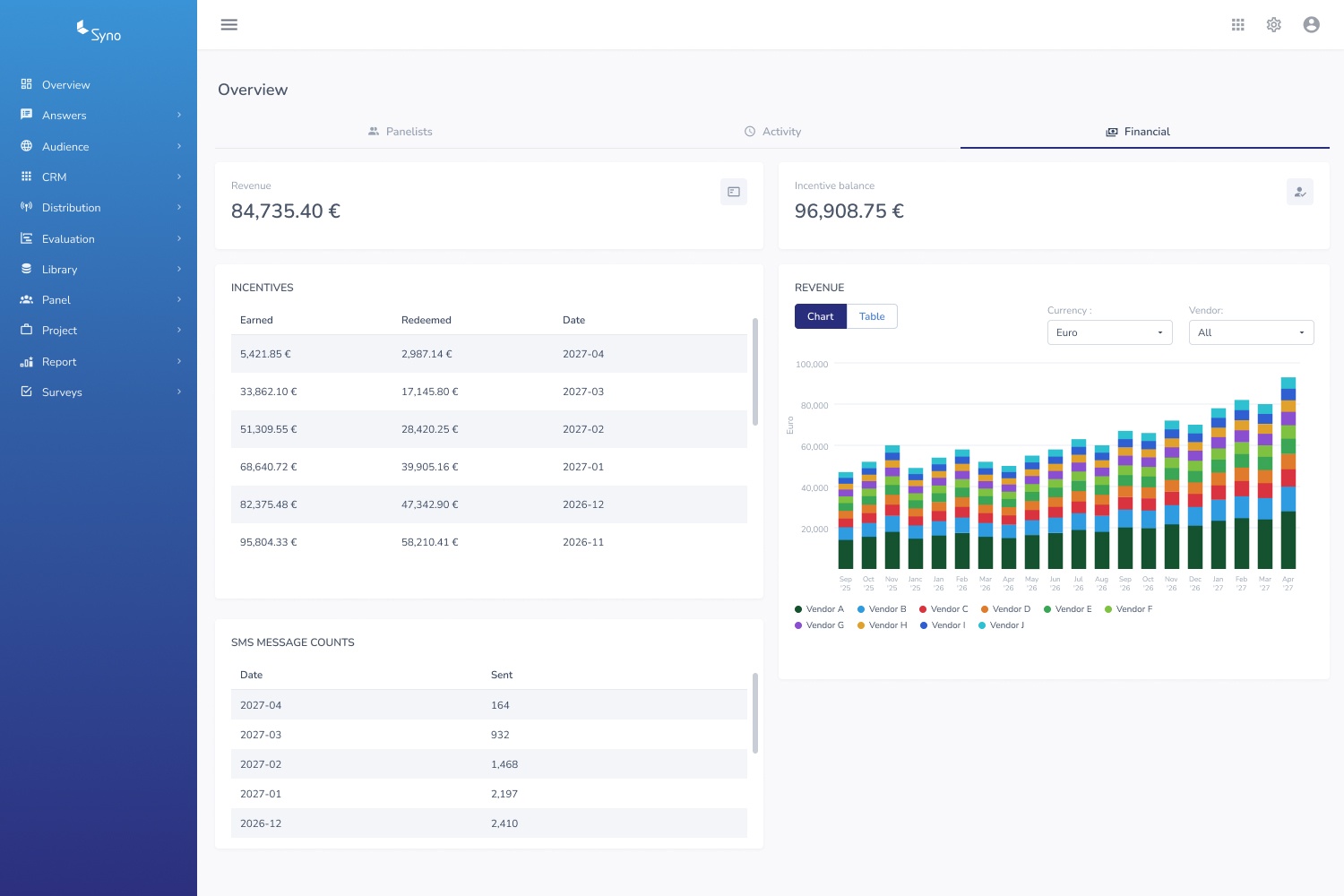1344x896 pixels.
Task: Switch revenue view to Table
Action: 872,316
